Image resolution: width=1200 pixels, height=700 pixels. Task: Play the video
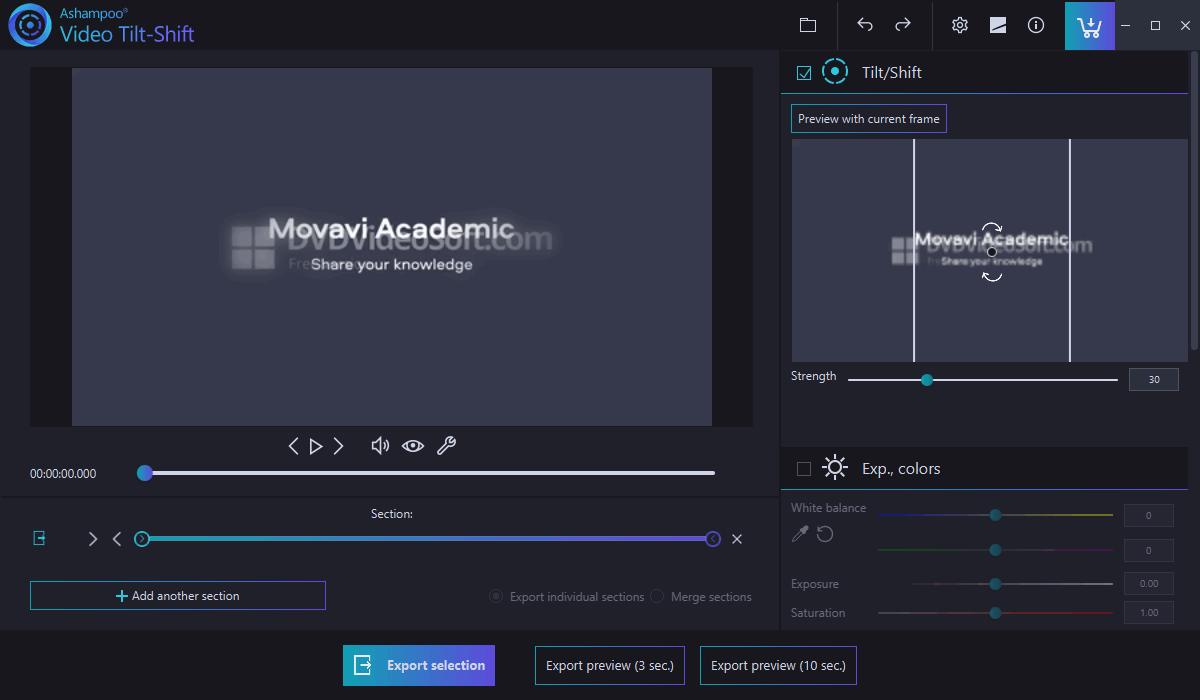click(x=316, y=446)
